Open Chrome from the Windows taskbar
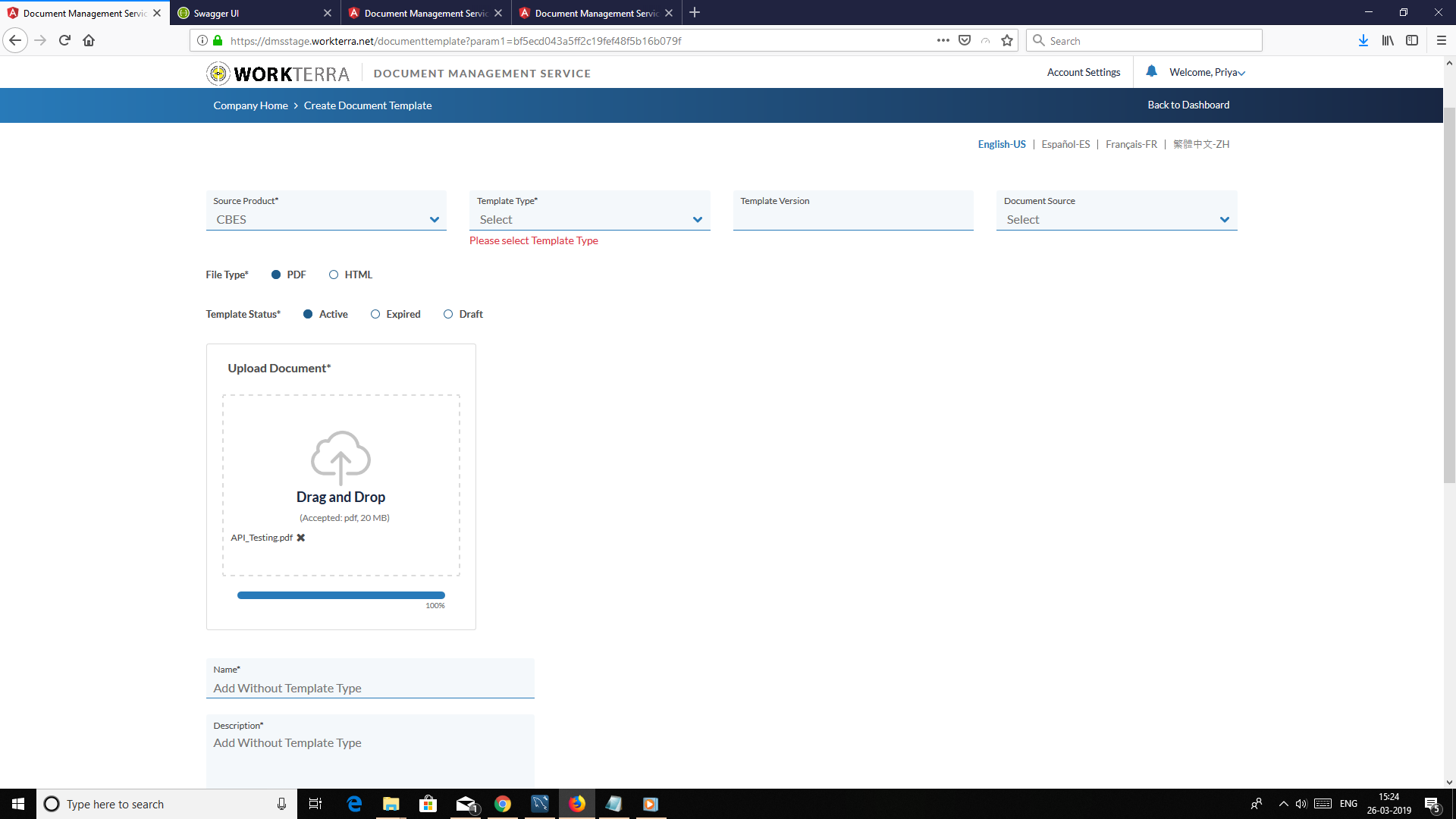1456x819 pixels. [503, 804]
